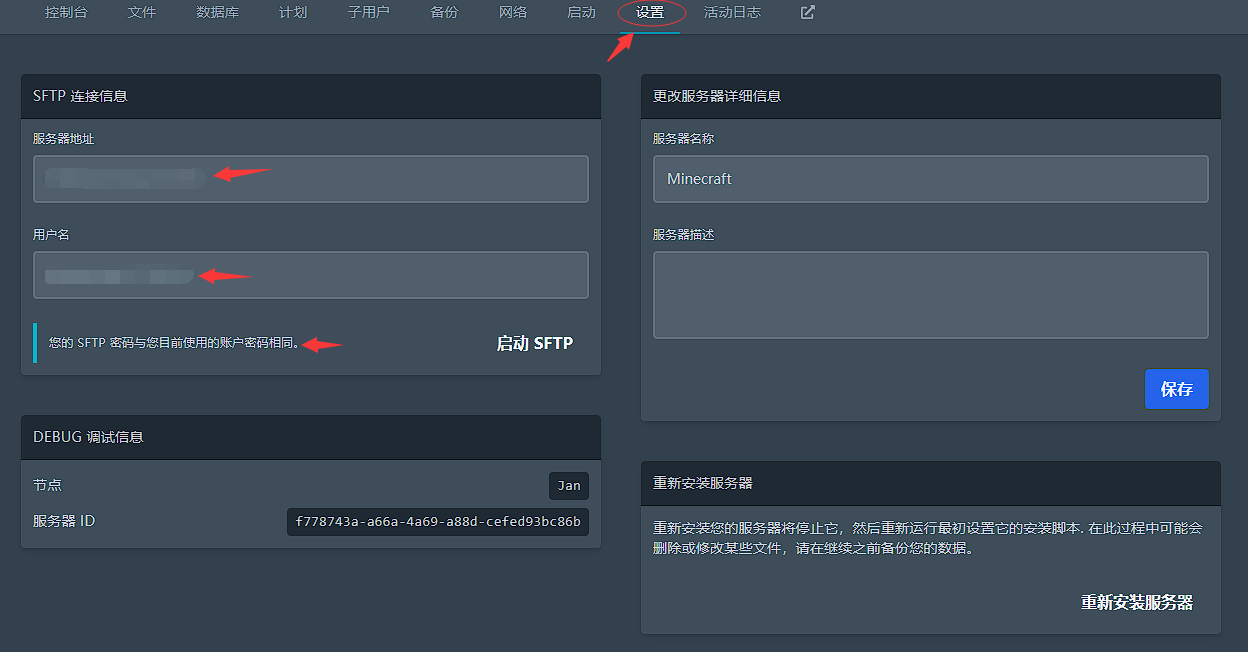This screenshot has height=652, width=1248.
Task: Focus the 服务器名称 field containing Minecraft
Action: [931, 179]
